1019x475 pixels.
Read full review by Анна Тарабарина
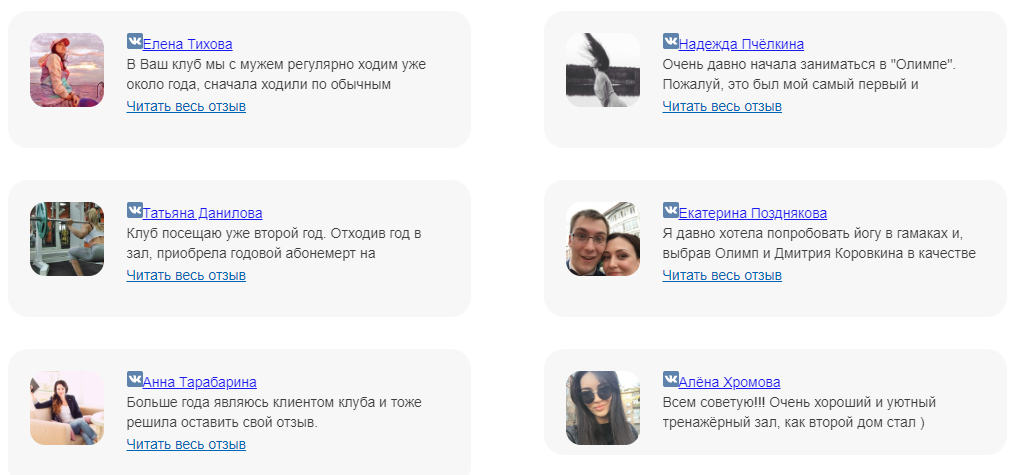click(186, 444)
